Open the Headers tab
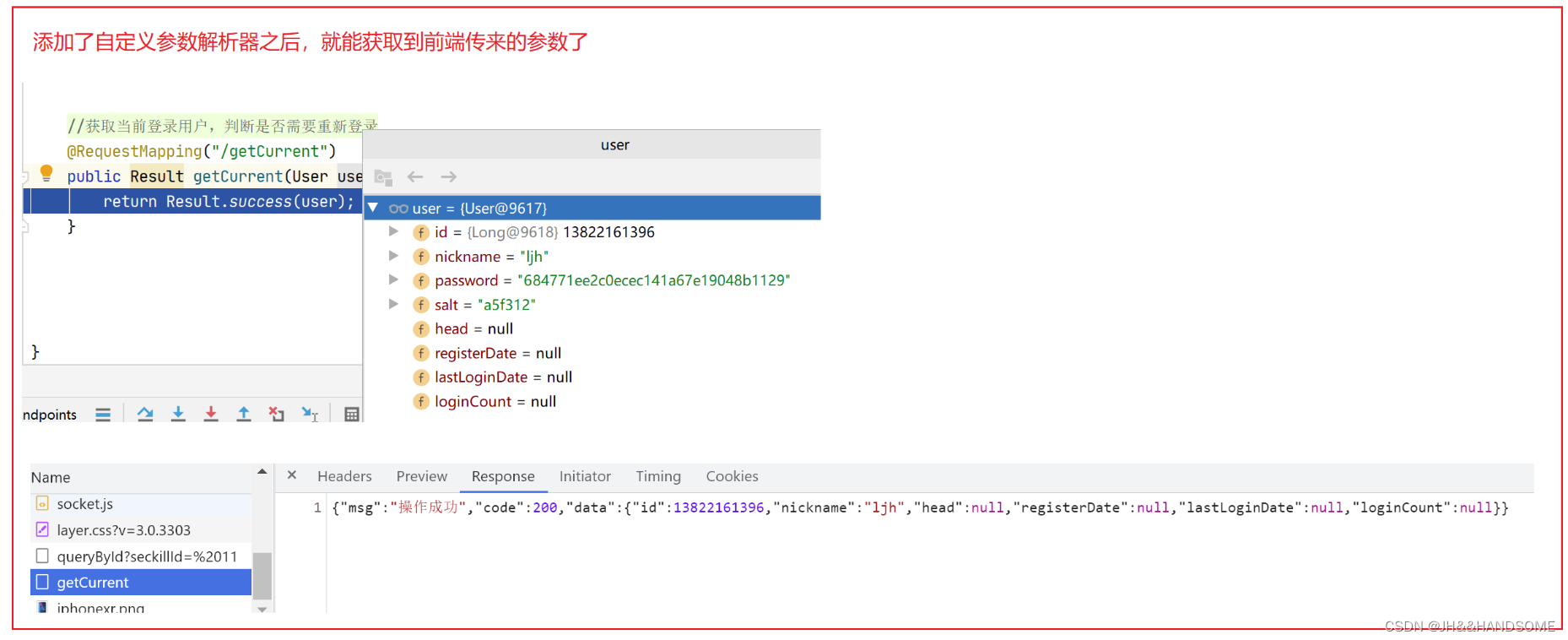The image size is (1568, 640). click(344, 476)
